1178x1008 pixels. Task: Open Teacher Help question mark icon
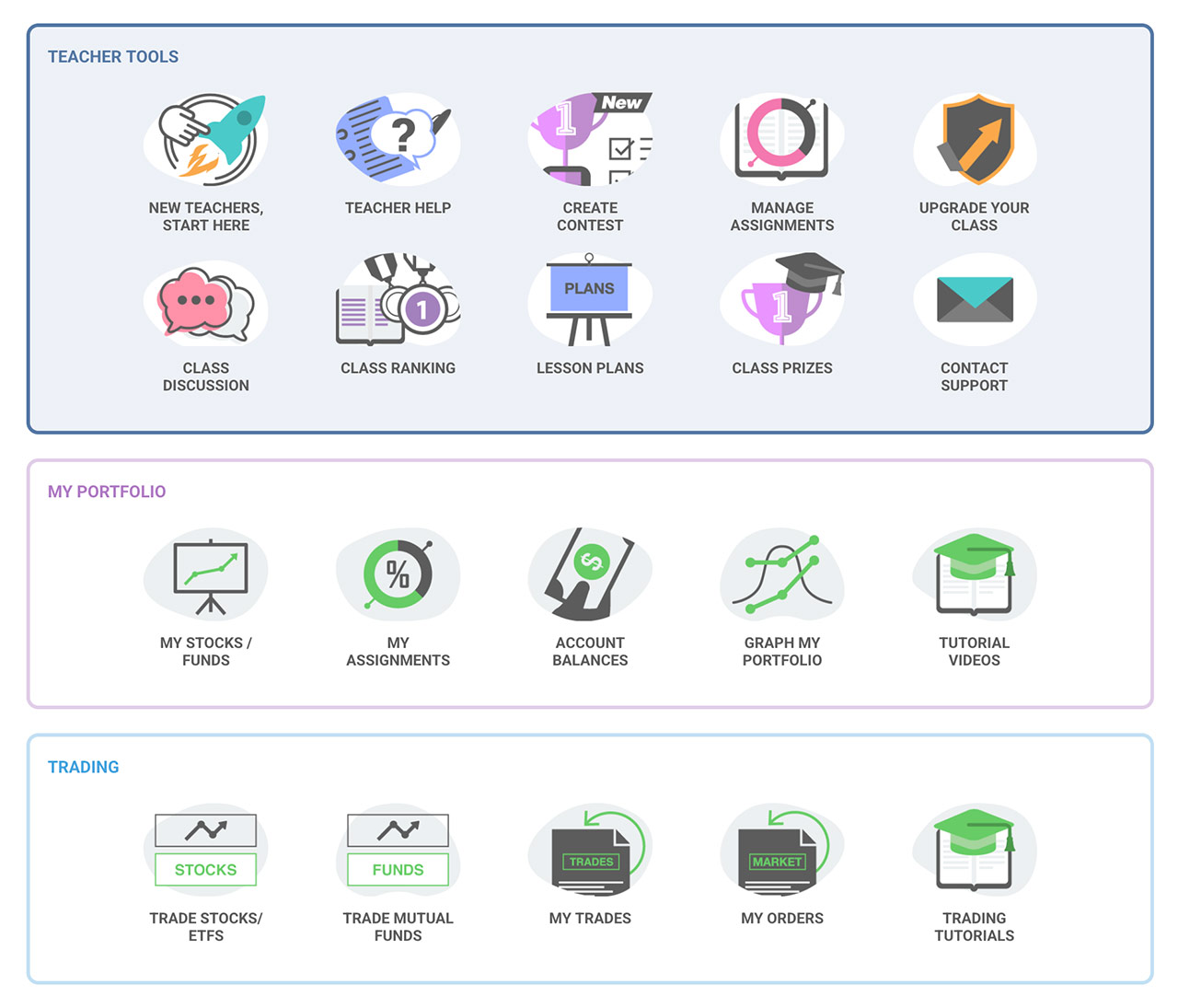[x=398, y=139]
